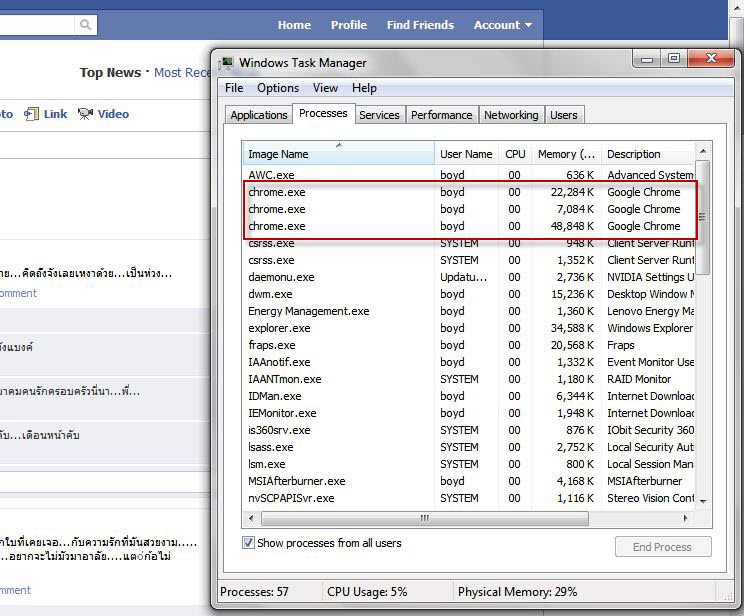744x616 pixels.
Task: Select the daemonu.exe process row
Action: 470,277
